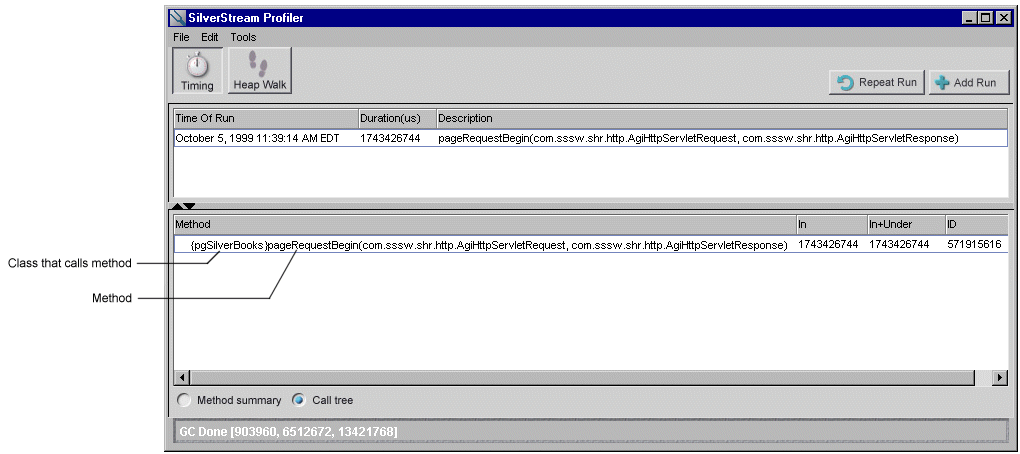
Task: Click the run duration value 1743426744
Action: pos(390,138)
